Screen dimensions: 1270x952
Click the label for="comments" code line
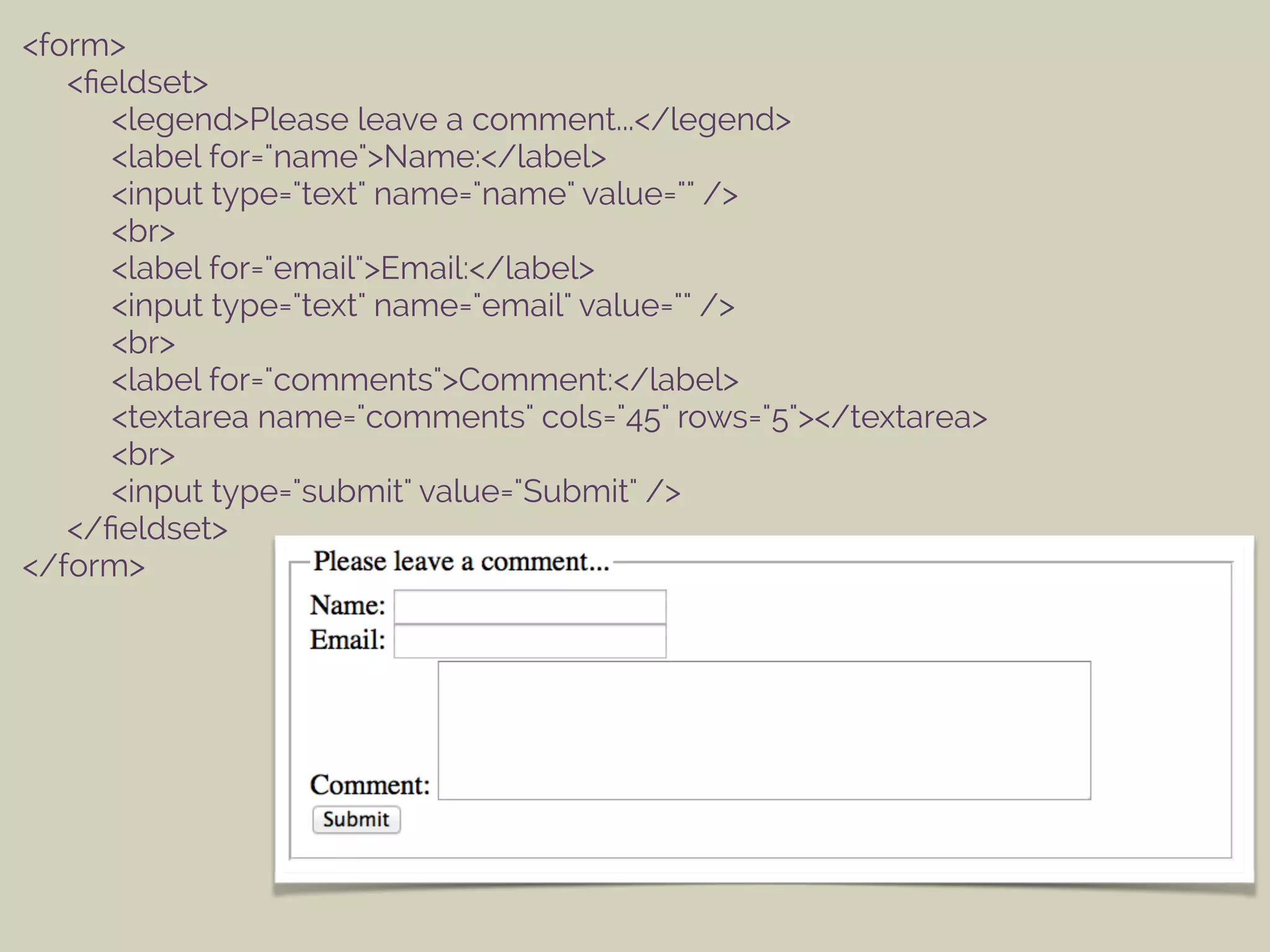[x=425, y=380]
